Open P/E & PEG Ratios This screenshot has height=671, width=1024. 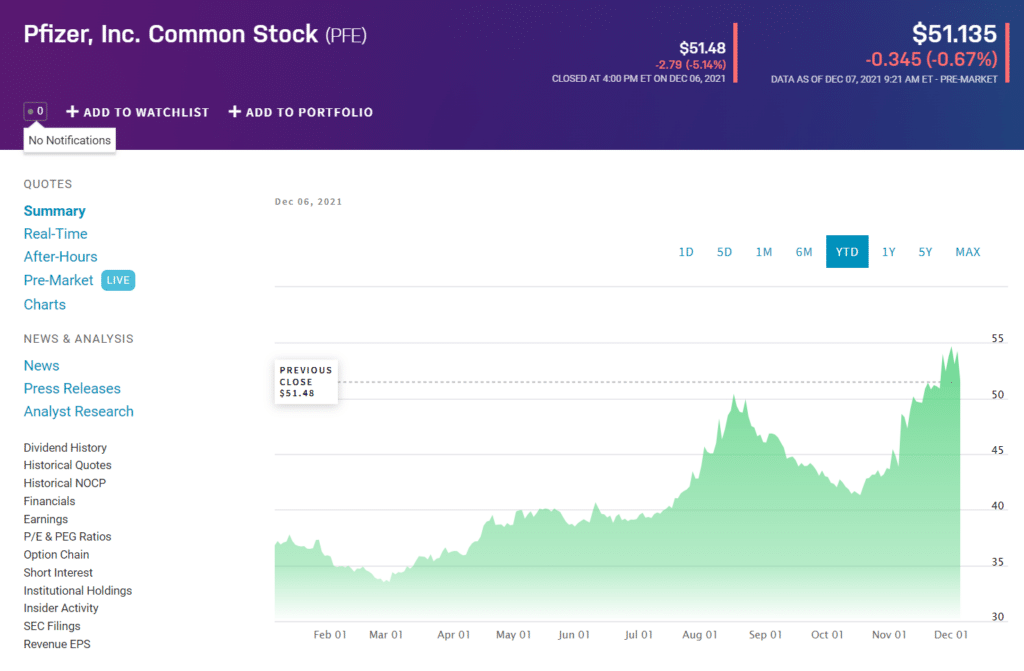(67, 536)
